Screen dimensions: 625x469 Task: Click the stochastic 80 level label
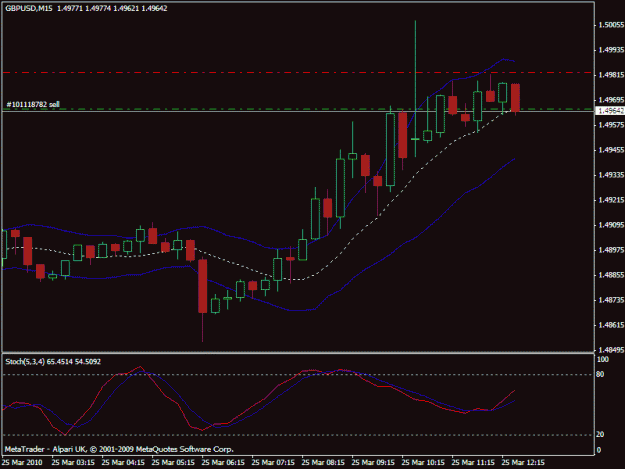(x=600, y=374)
